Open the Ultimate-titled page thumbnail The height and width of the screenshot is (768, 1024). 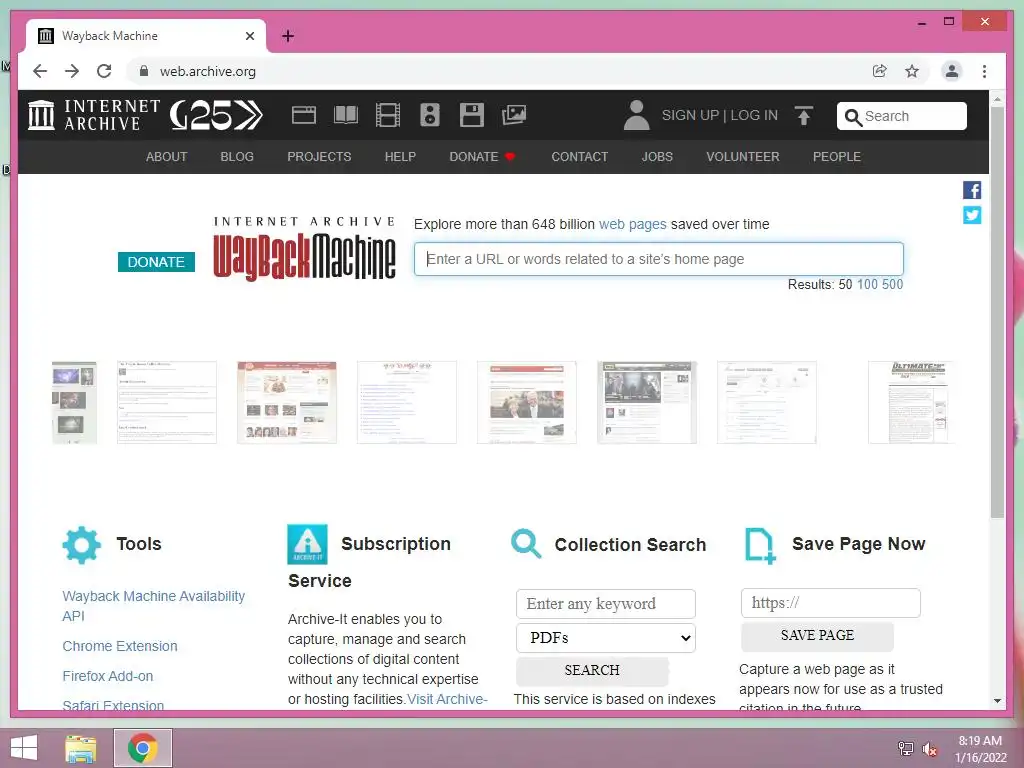pyautogui.click(x=910, y=402)
